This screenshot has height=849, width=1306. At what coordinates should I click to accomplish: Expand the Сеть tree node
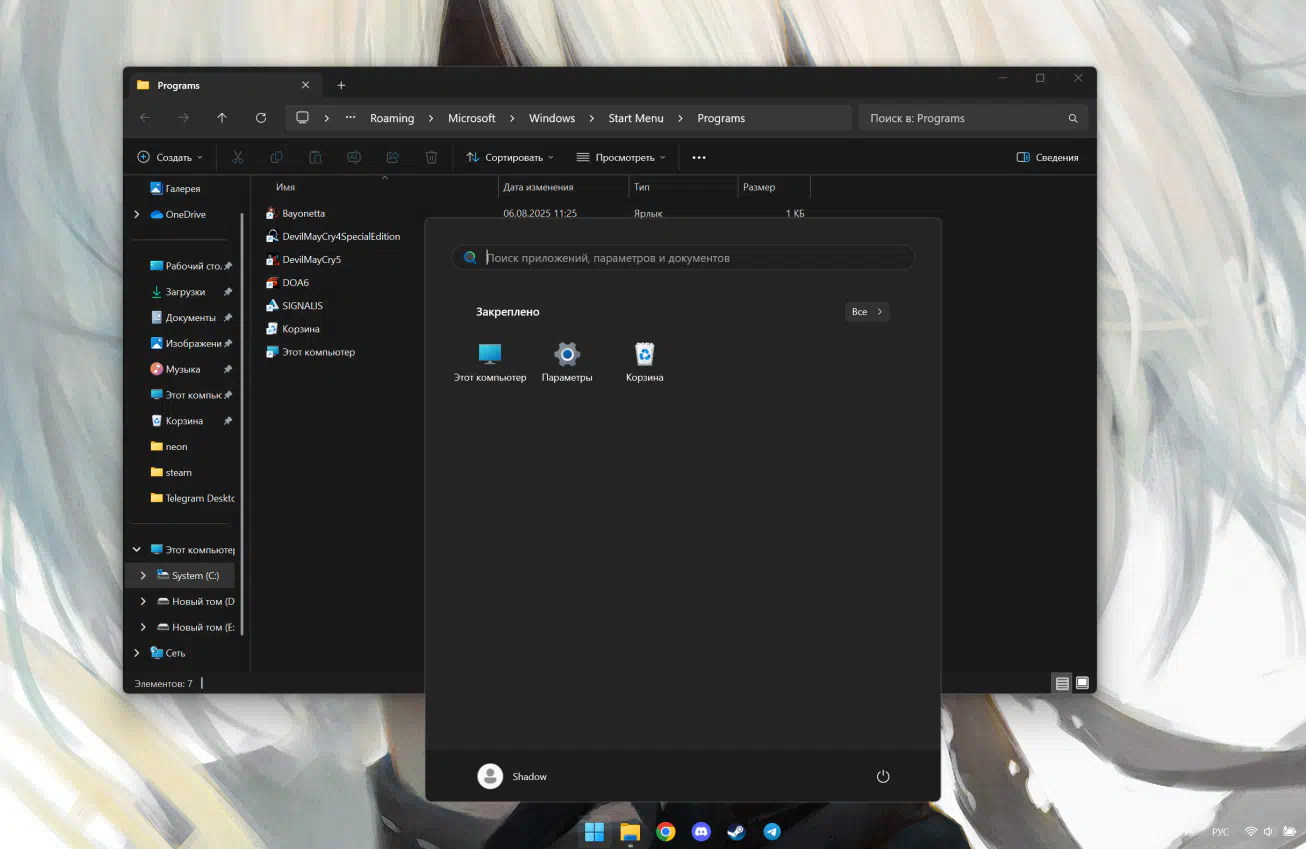coord(137,653)
